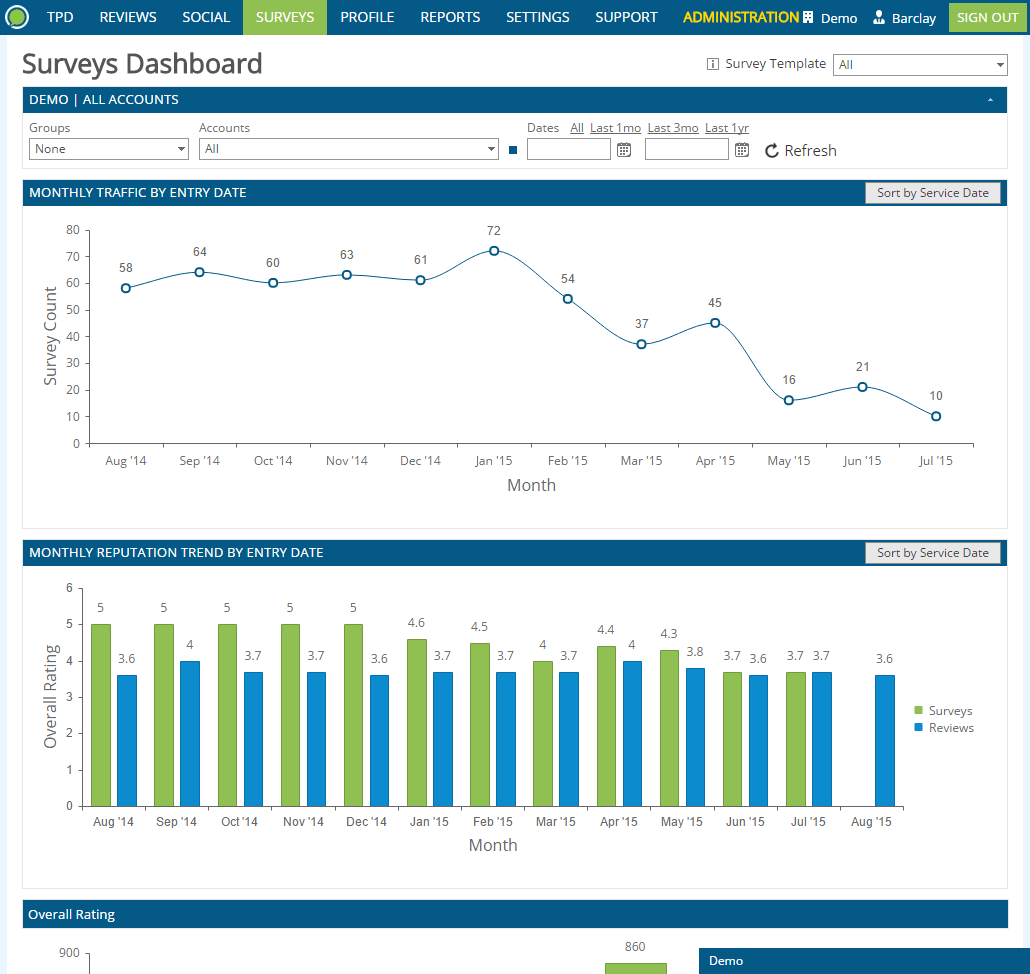The width and height of the screenshot is (1030, 974).
Task: Open the end date calendar picker icon
Action: pos(742,150)
